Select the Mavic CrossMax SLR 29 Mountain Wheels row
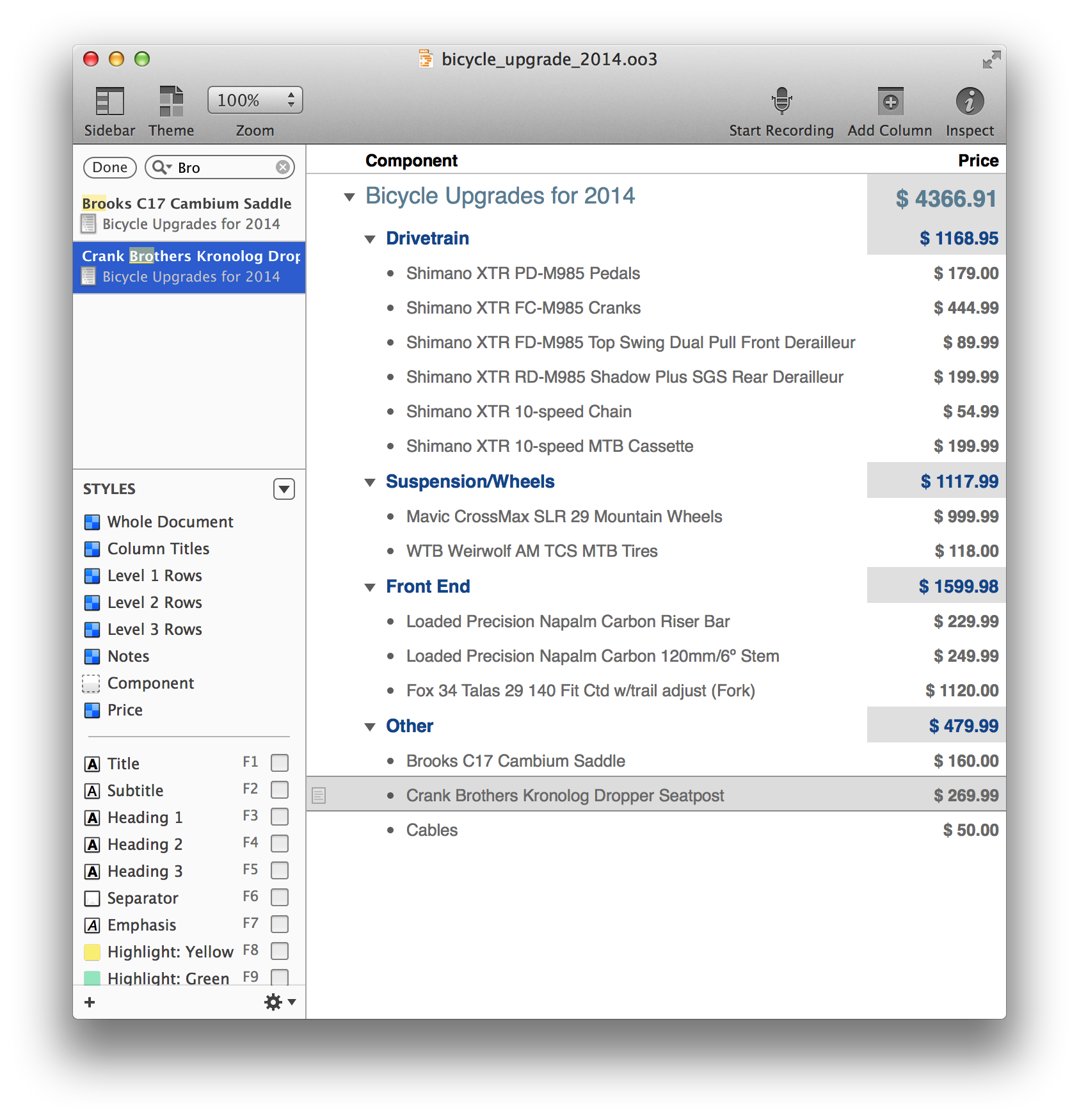Viewport: 1079px width, 1120px height. pos(656,516)
